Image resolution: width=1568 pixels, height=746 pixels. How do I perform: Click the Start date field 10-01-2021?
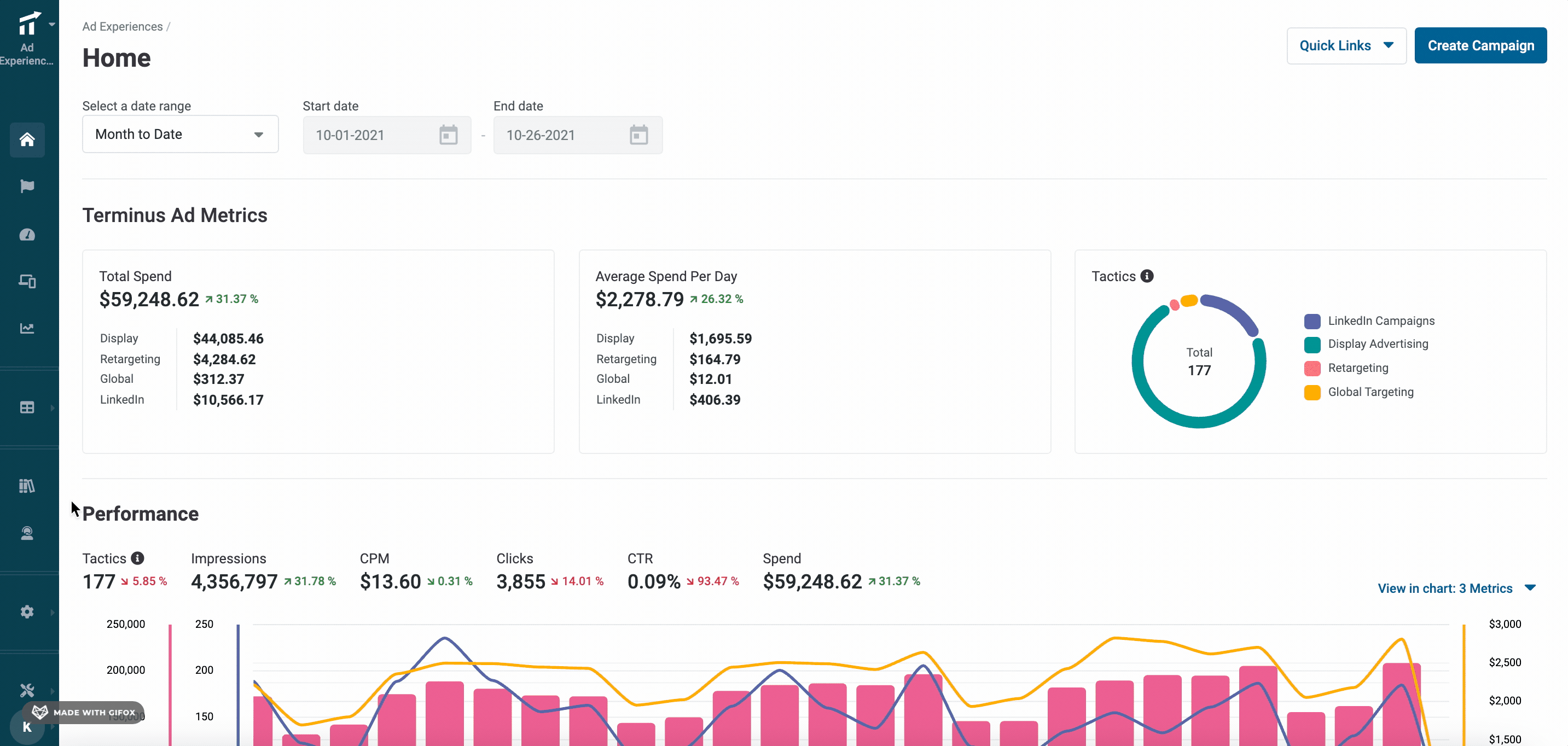[387, 135]
